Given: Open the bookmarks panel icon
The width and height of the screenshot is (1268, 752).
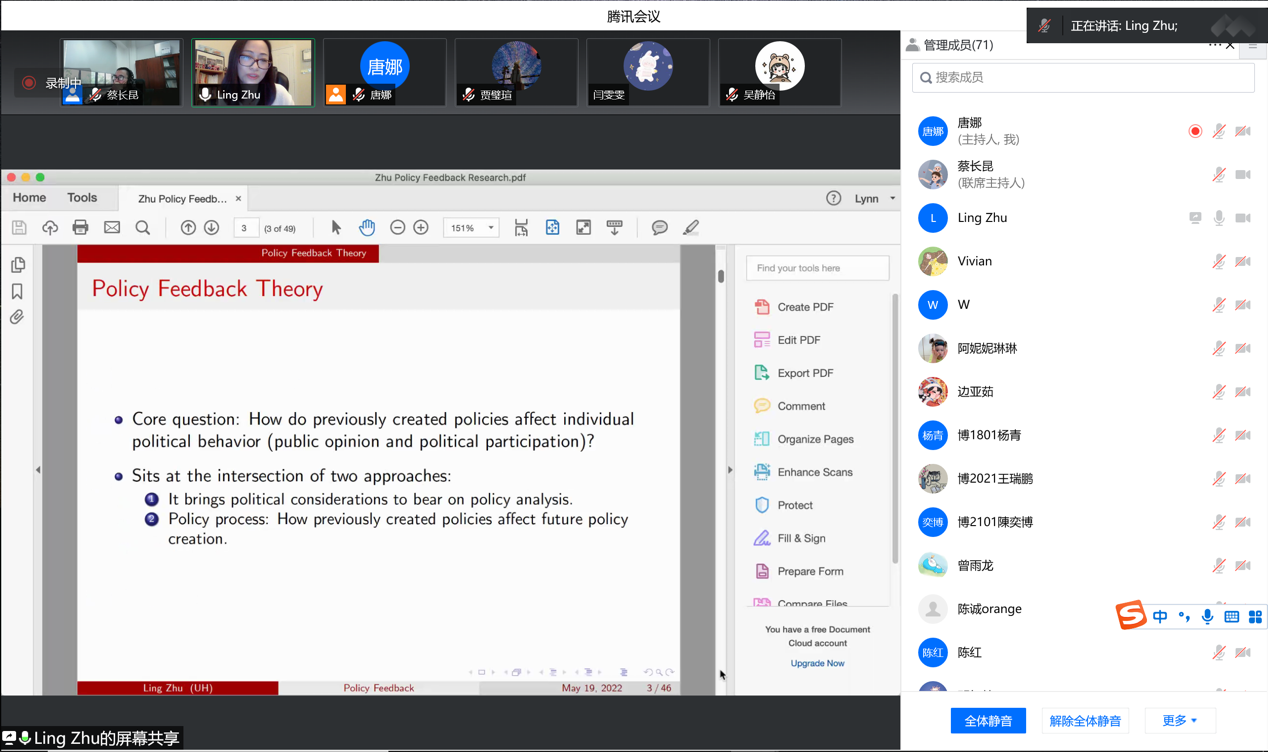Looking at the screenshot, I should click(x=17, y=291).
